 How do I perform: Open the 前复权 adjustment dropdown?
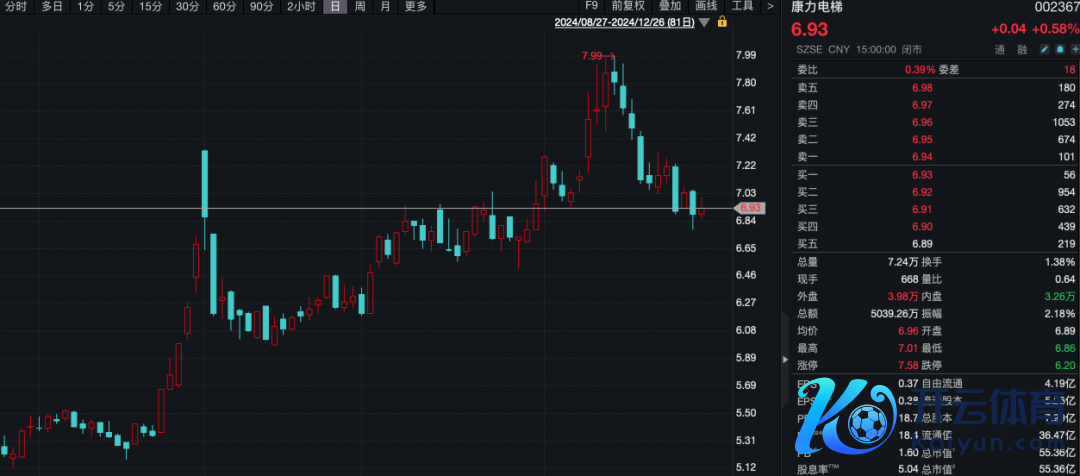629,6
